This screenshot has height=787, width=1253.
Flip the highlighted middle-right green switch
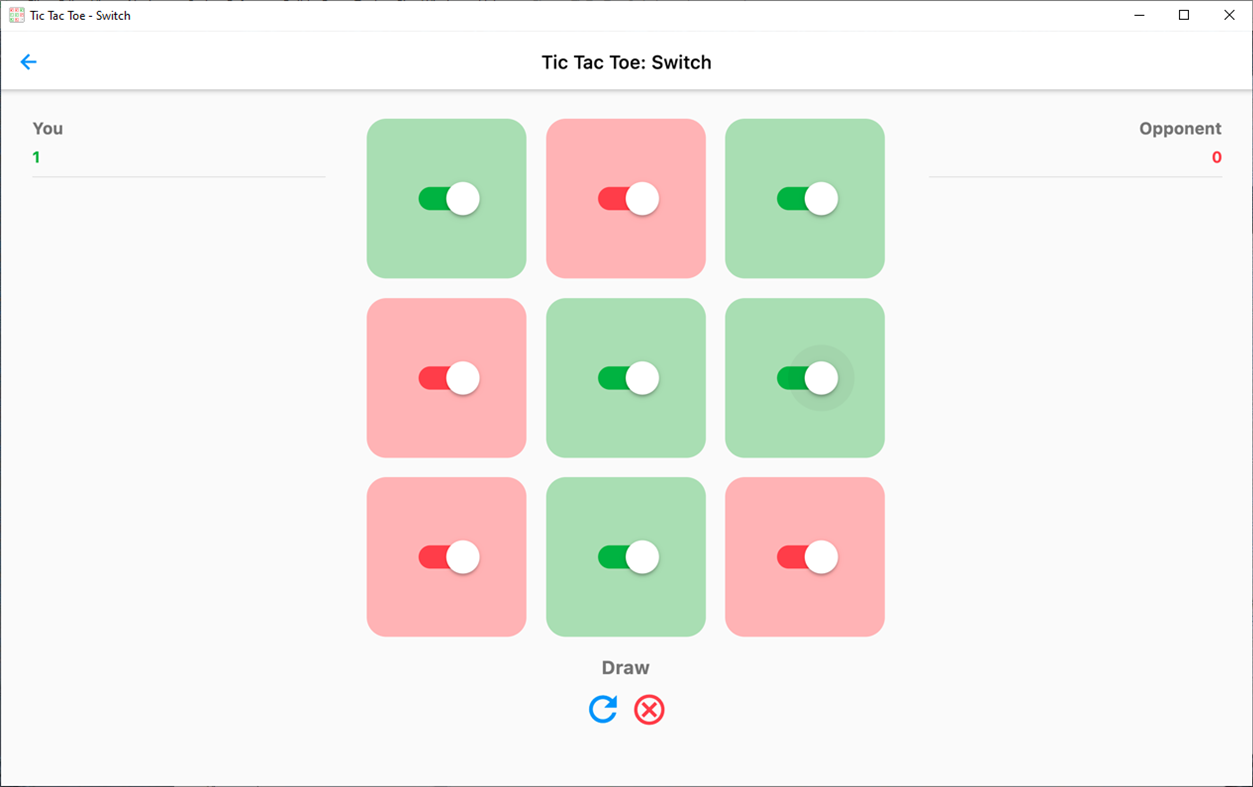(805, 378)
